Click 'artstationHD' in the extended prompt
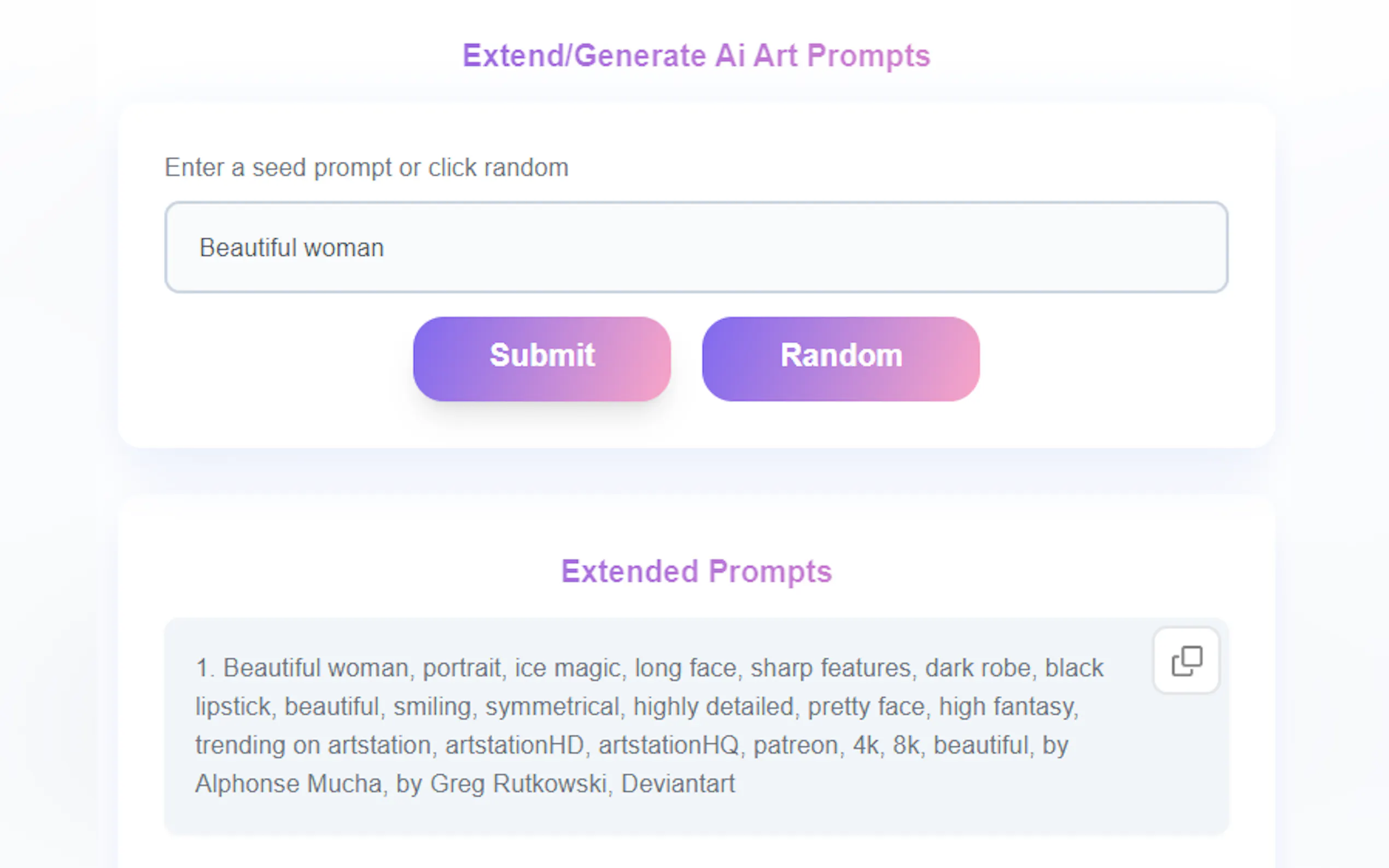 tap(515, 745)
